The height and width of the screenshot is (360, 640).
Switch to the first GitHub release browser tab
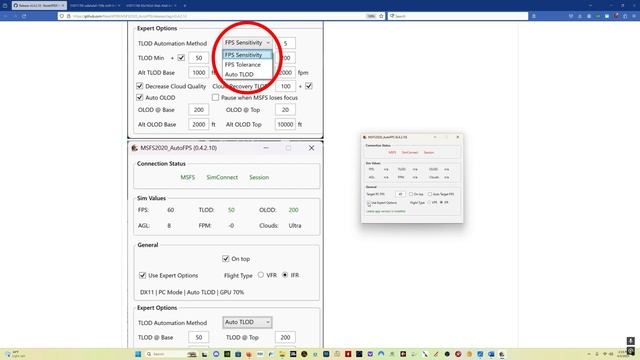point(39,6)
